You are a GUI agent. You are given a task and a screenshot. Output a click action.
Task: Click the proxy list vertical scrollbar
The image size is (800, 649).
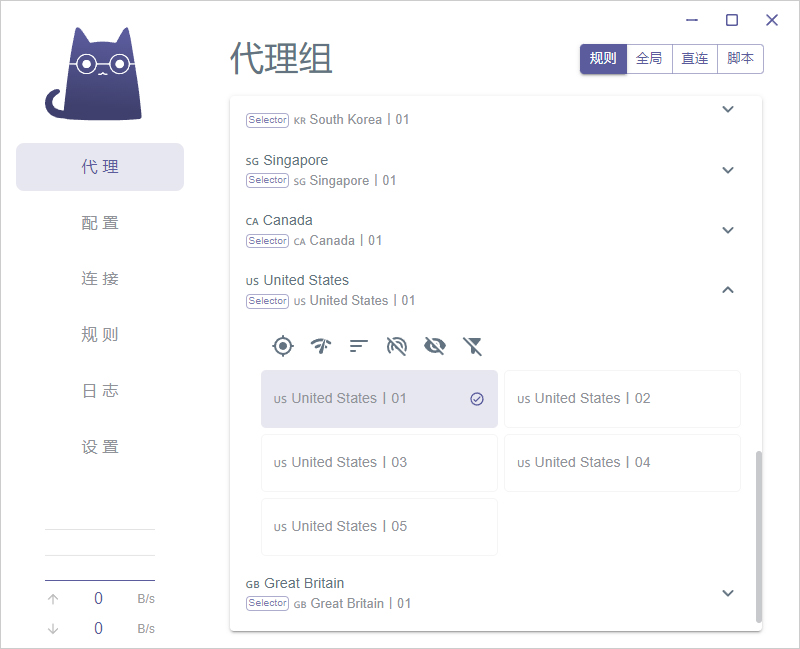[758, 535]
